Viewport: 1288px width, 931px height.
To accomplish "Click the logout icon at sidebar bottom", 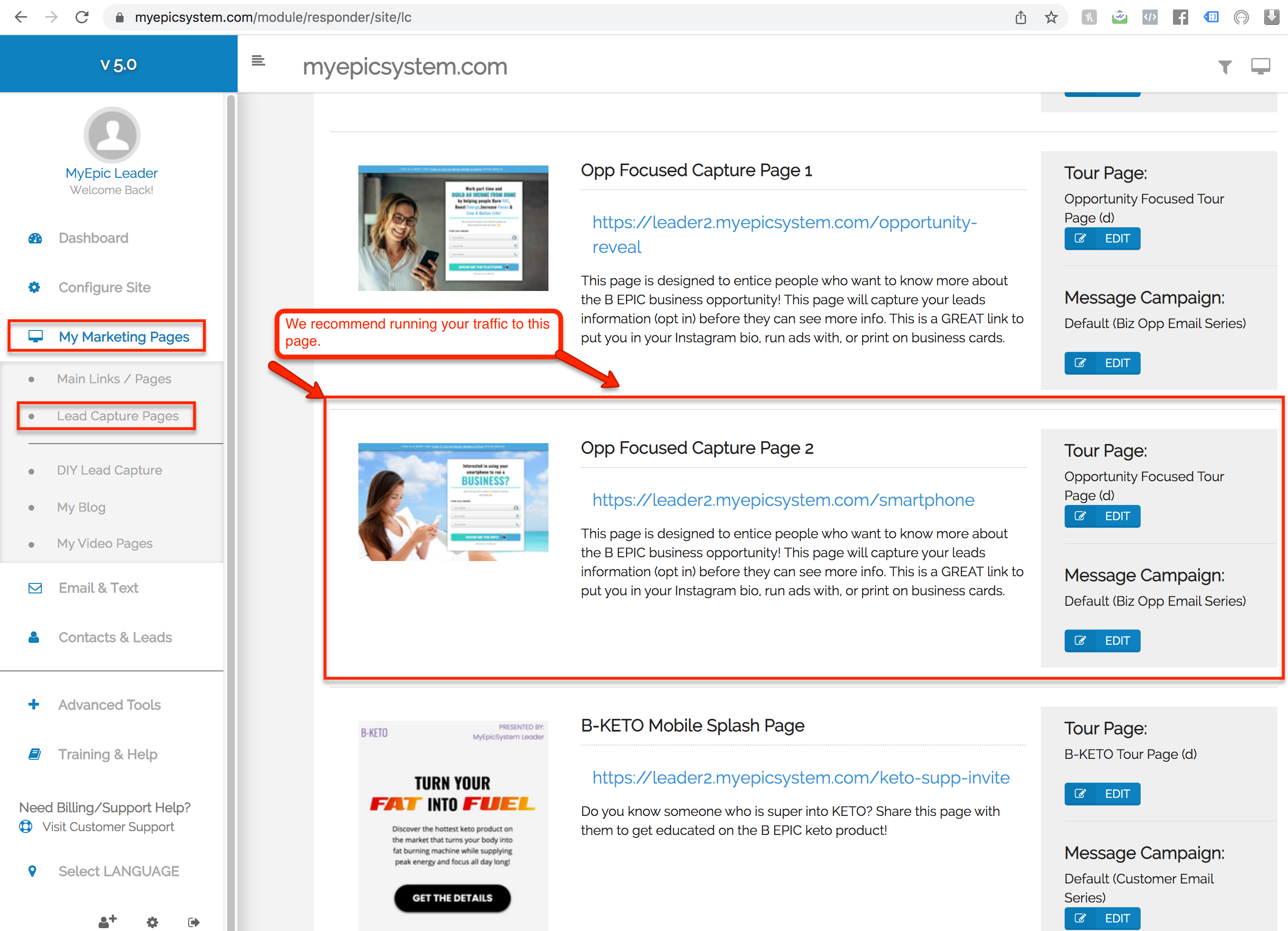I will (x=193, y=922).
